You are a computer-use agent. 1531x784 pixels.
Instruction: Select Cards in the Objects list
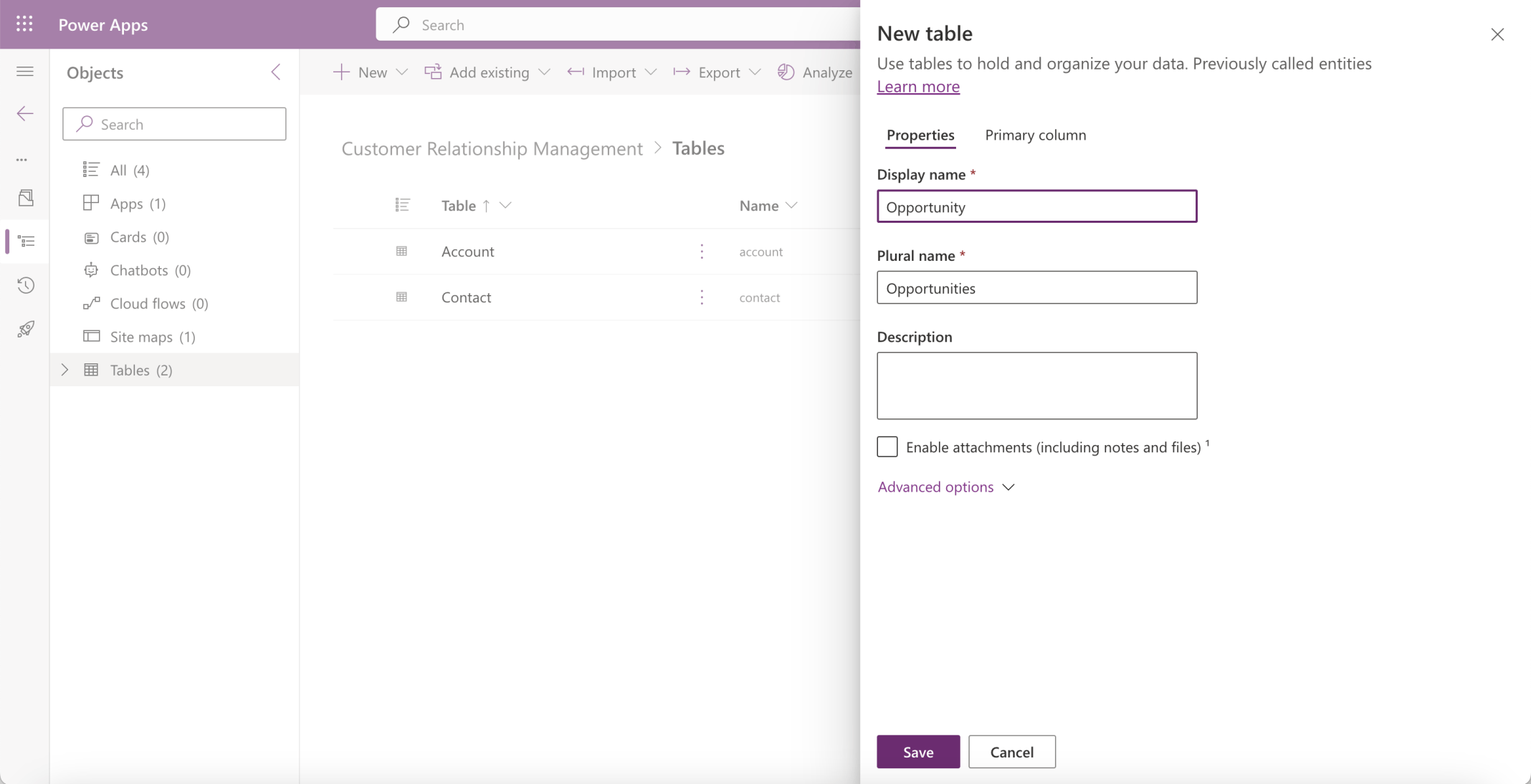128,236
